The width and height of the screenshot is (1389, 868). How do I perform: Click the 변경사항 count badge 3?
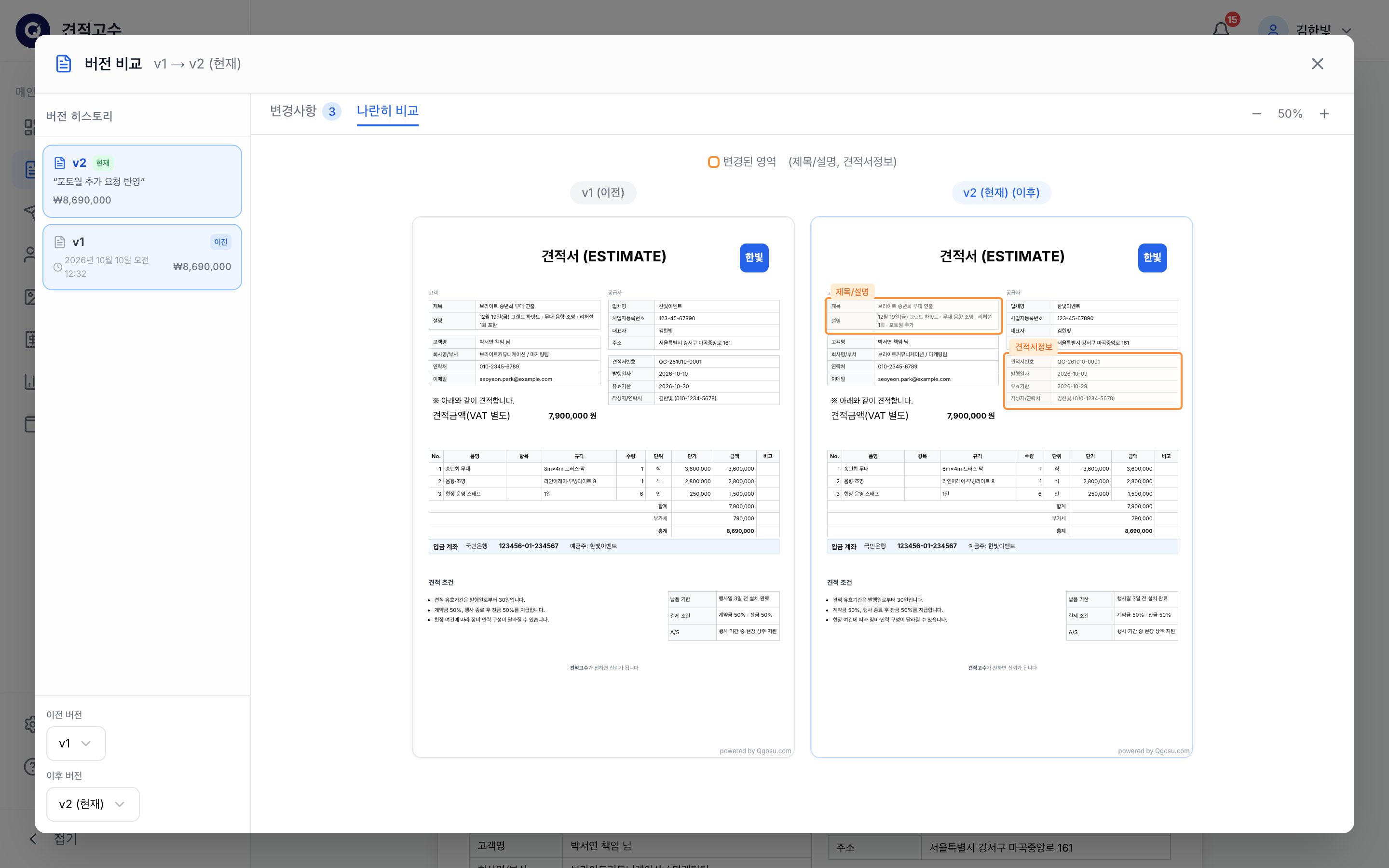coord(332,111)
